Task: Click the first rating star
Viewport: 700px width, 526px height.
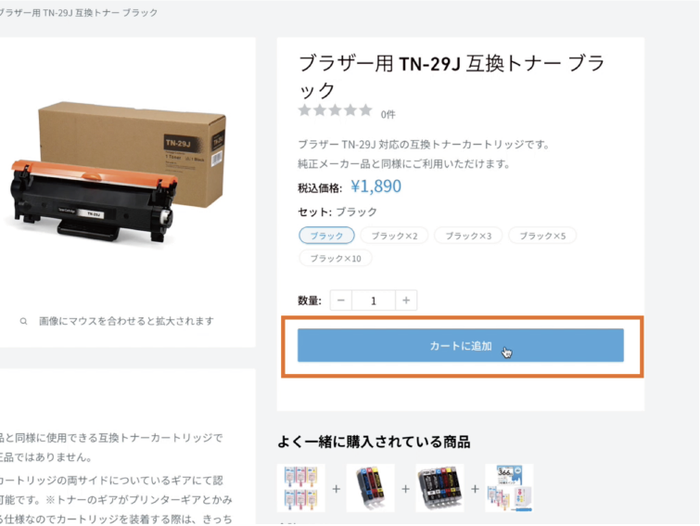Action: (304, 110)
